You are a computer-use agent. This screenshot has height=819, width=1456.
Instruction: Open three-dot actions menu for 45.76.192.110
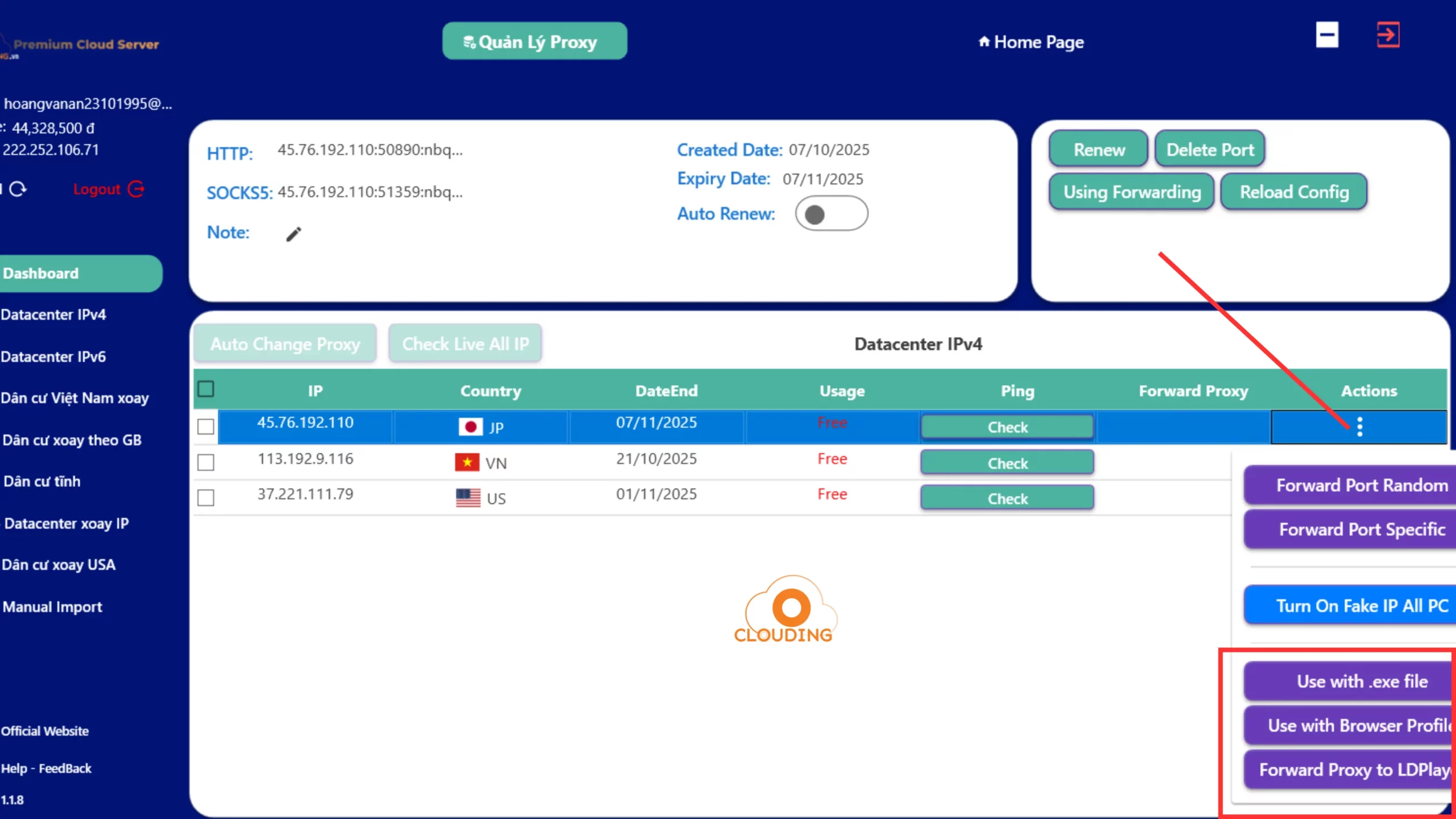1359,427
